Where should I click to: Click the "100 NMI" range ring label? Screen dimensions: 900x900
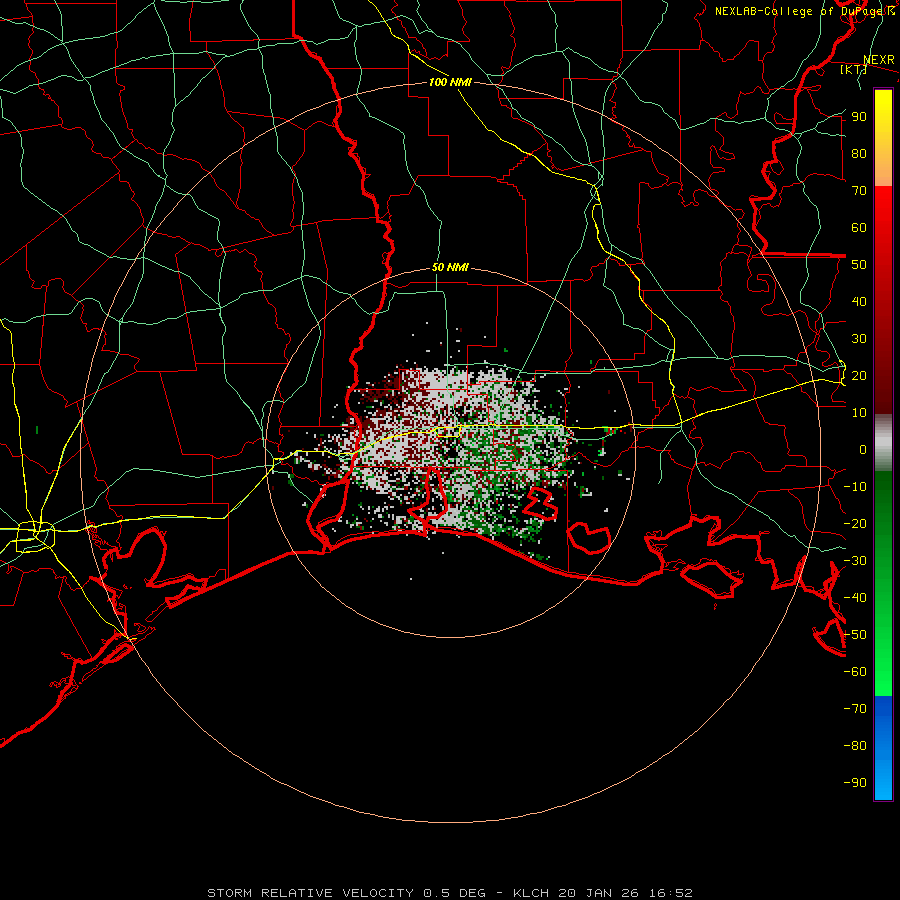[x=450, y=82]
